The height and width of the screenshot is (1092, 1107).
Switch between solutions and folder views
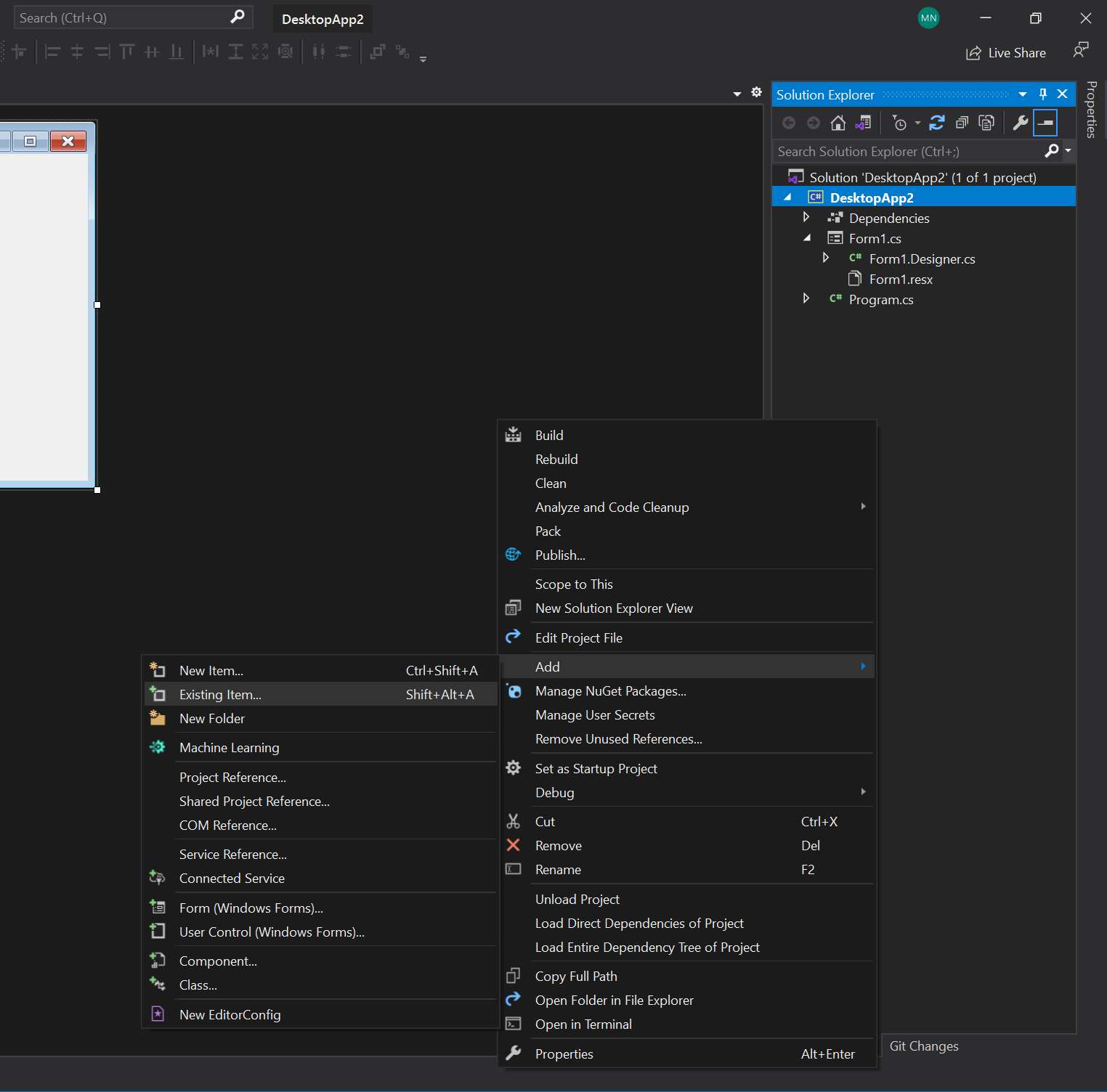pyautogui.click(x=863, y=123)
